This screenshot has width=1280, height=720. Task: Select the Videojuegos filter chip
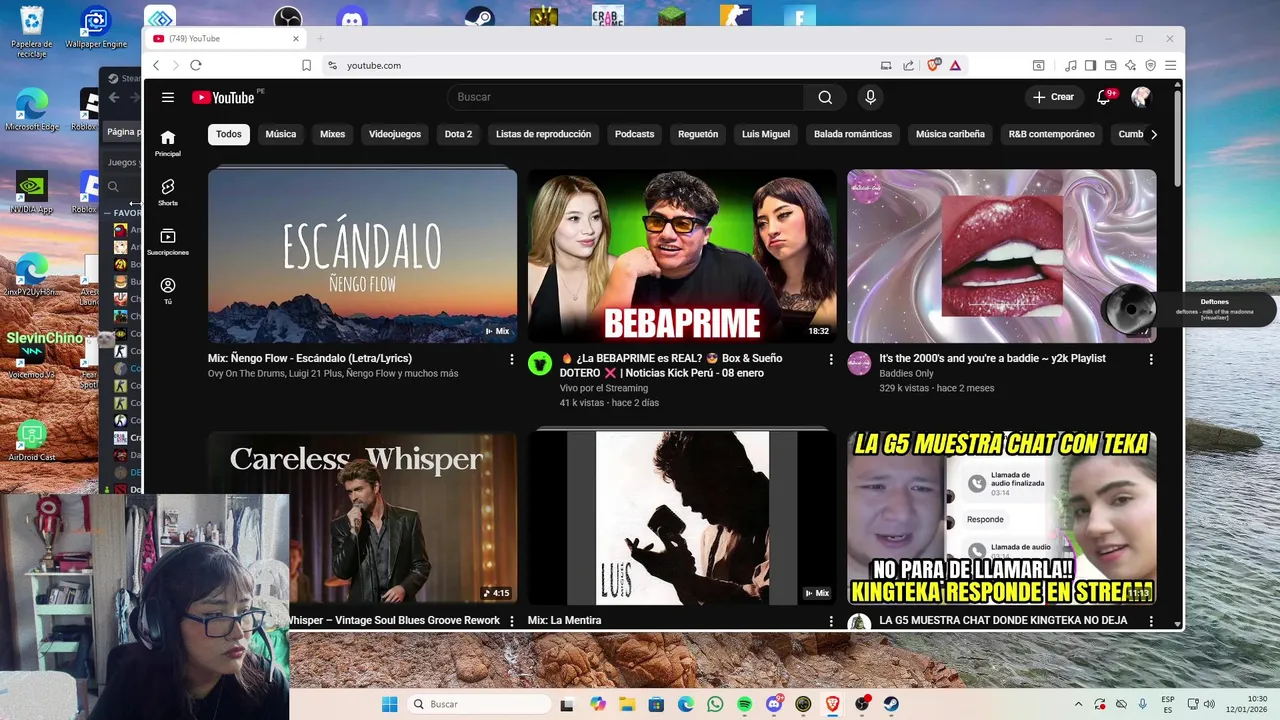(x=395, y=134)
